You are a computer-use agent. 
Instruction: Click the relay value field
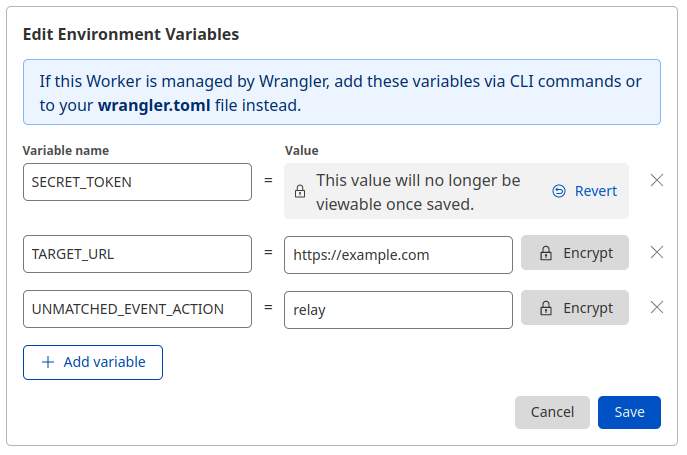click(398, 309)
